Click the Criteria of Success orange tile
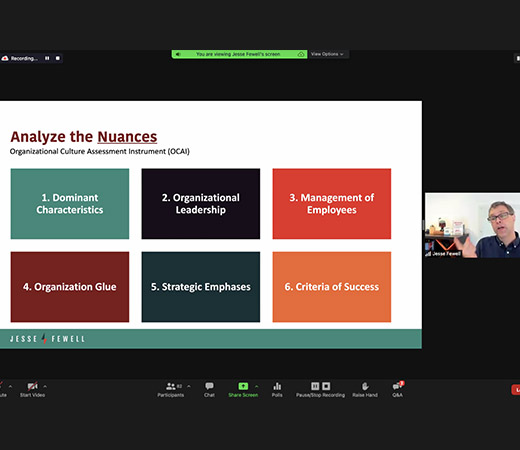Screen dimensions: 520x450 pos(332,287)
